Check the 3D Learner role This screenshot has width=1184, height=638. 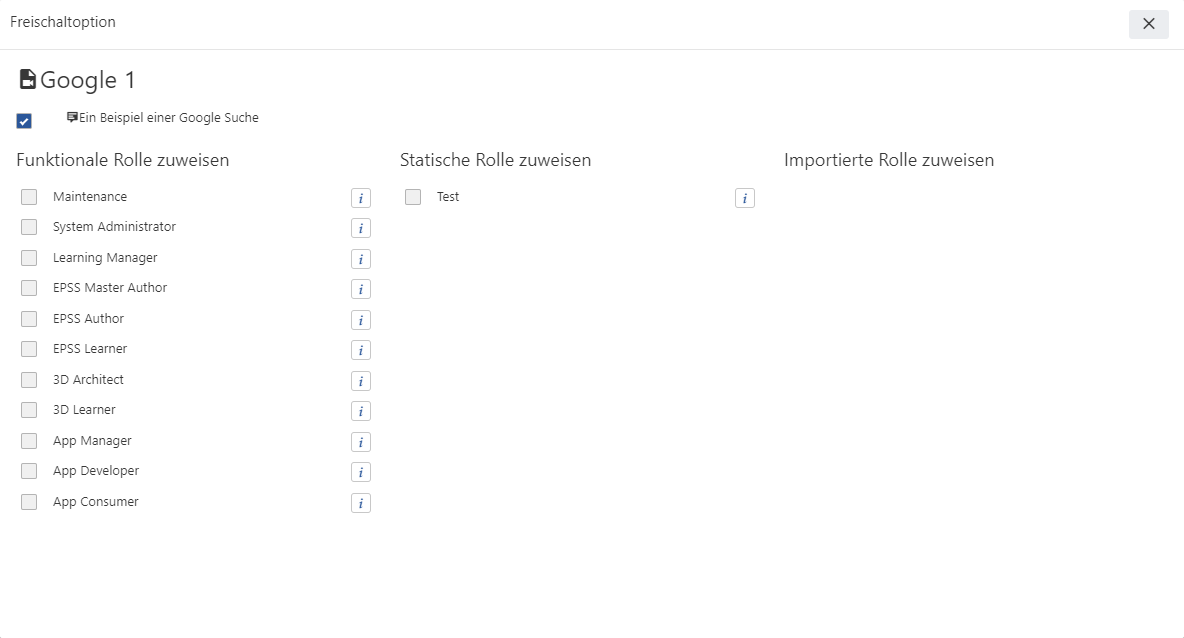point(29,410)
